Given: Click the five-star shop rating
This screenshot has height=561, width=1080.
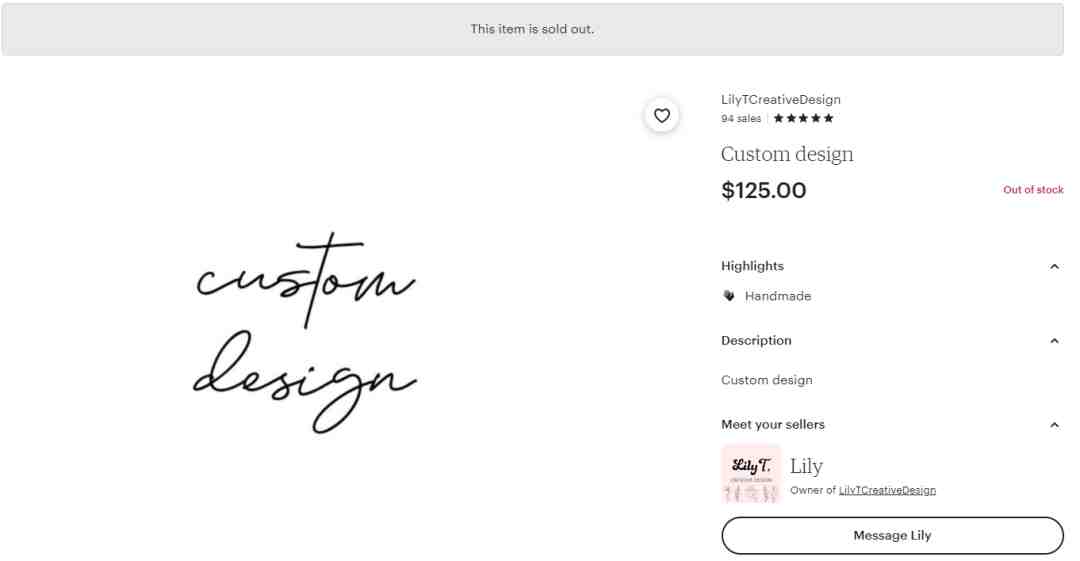Looking at the screenshot, I should point(803,119).
